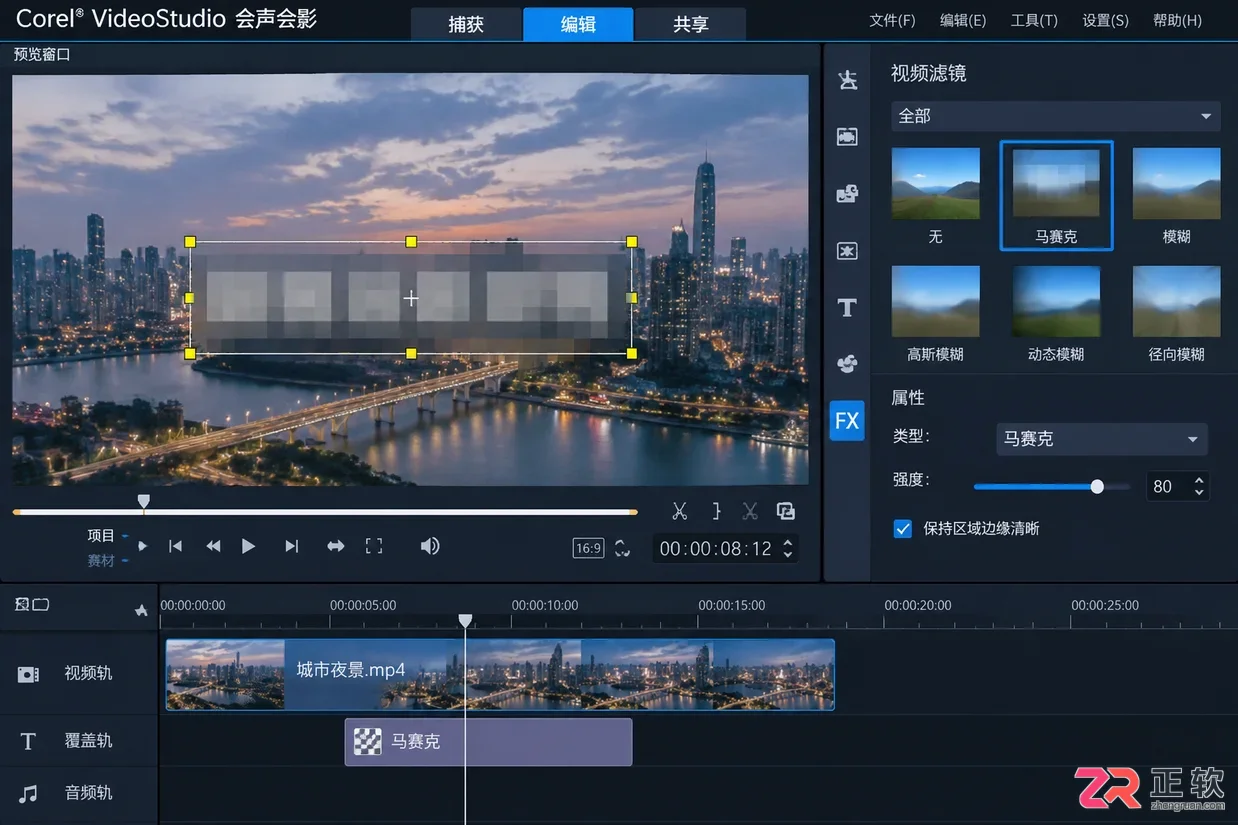
Task: Switch preview mode to 项目
Action: (x=101, y=535)
